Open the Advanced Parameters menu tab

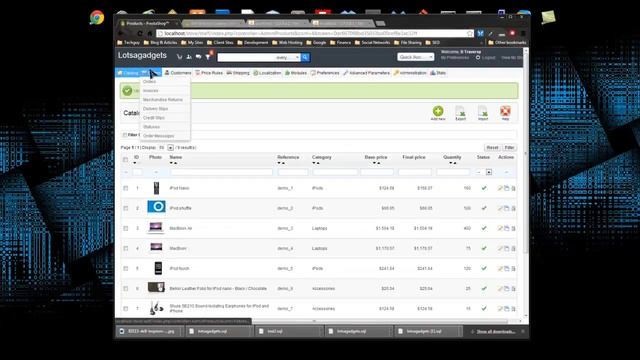[367, 73]
